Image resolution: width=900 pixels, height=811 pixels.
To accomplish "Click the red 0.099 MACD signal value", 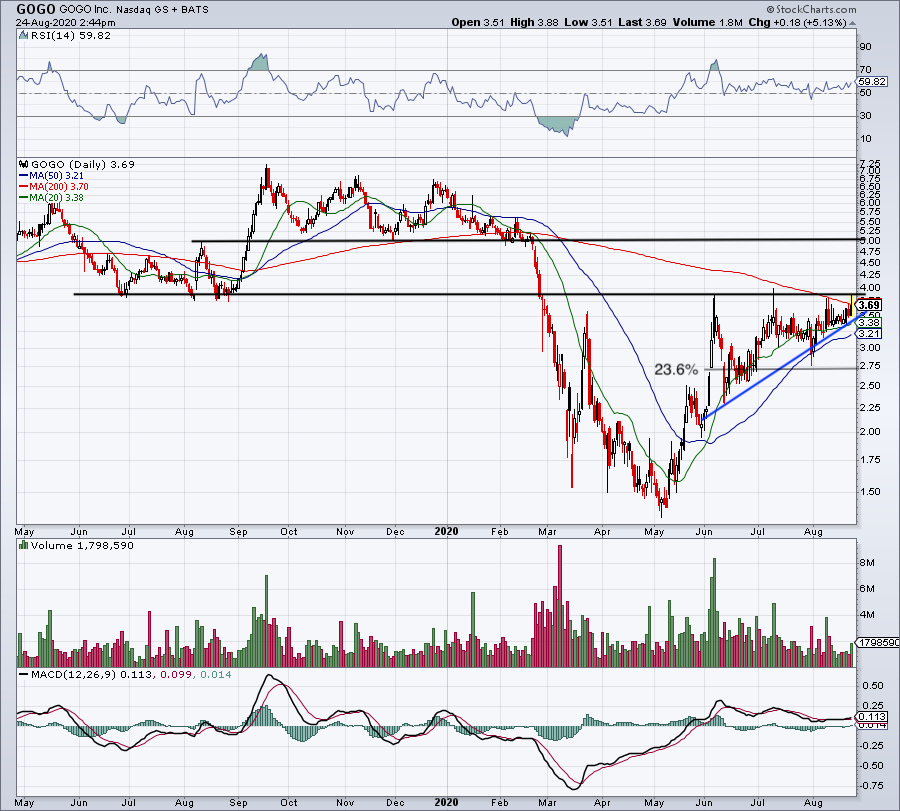I will [x=175, y=674].
